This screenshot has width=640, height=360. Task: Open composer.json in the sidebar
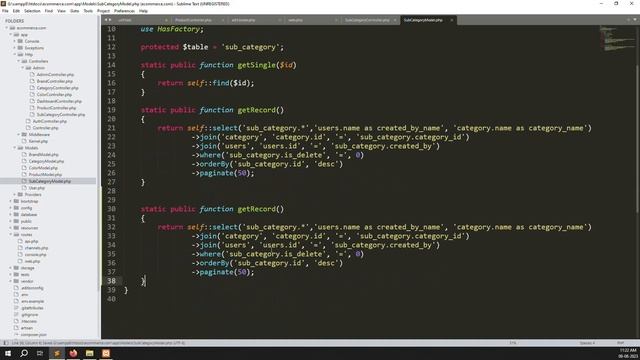click(33, 335)
